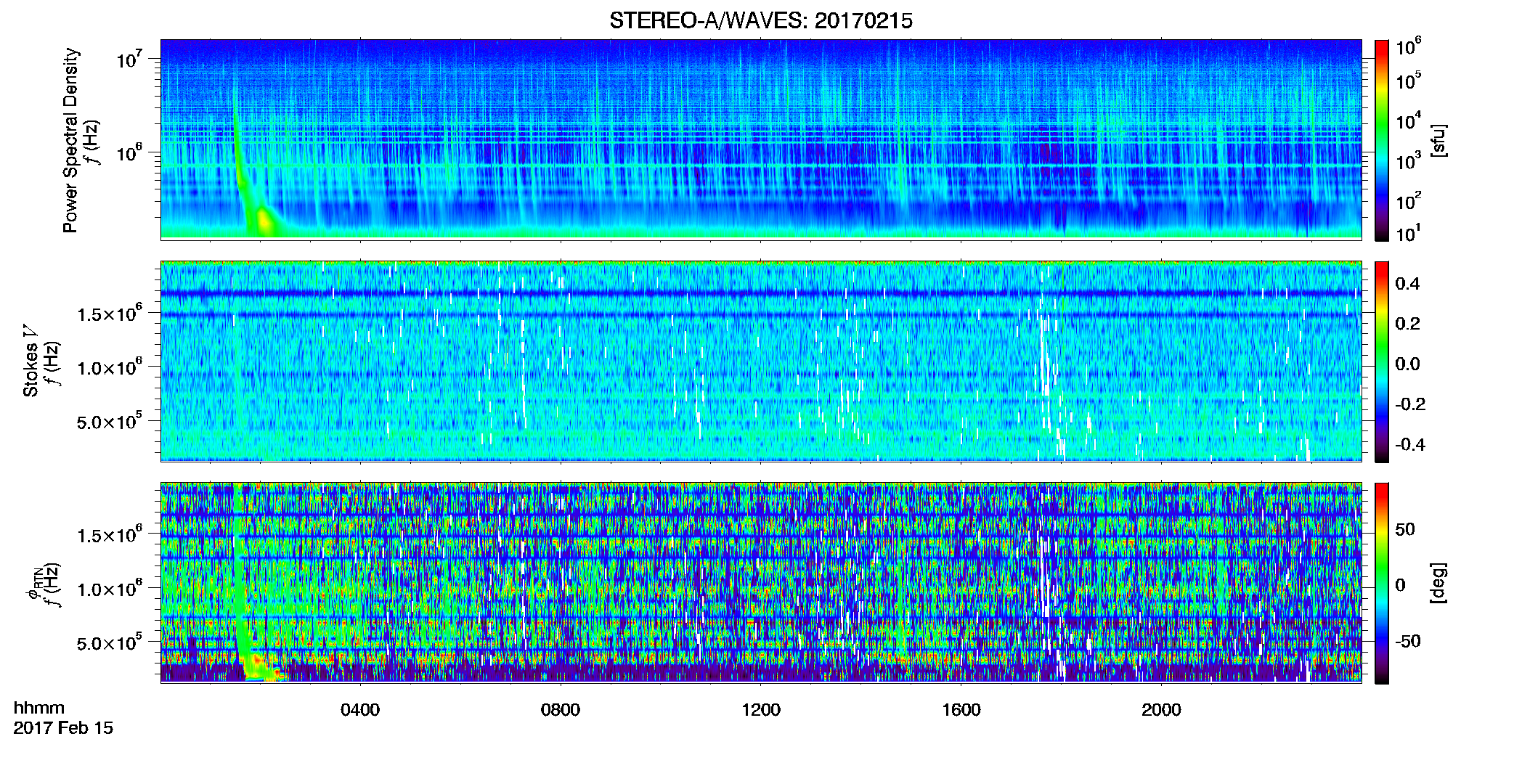Image resolution: width=1522 pixels, height=784 pixels.
Task: Click the 2000 time axis label
Action: (x=1161, y=709)
